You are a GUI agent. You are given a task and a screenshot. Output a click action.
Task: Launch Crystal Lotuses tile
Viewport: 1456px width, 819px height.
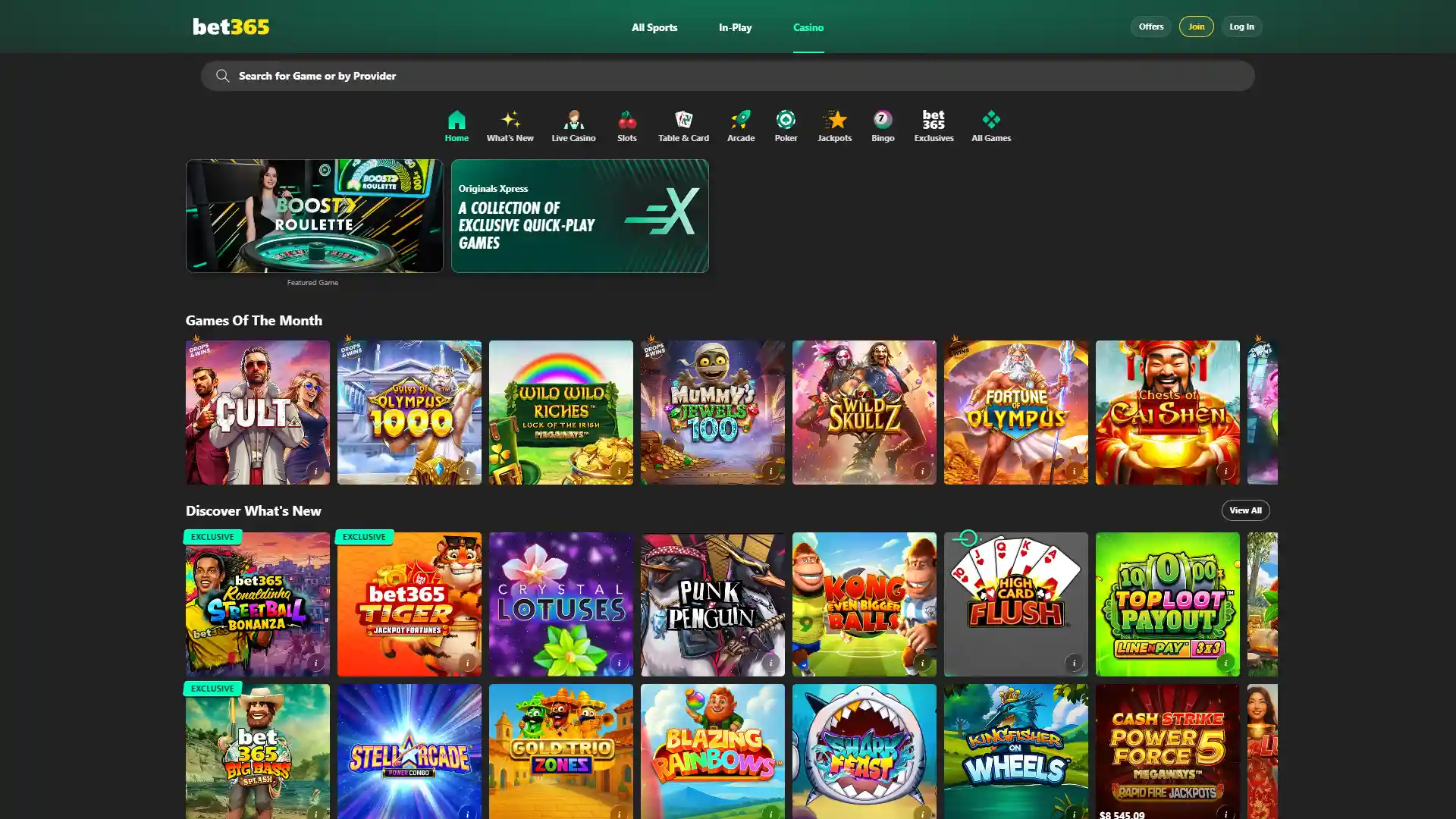coord(561,604)
